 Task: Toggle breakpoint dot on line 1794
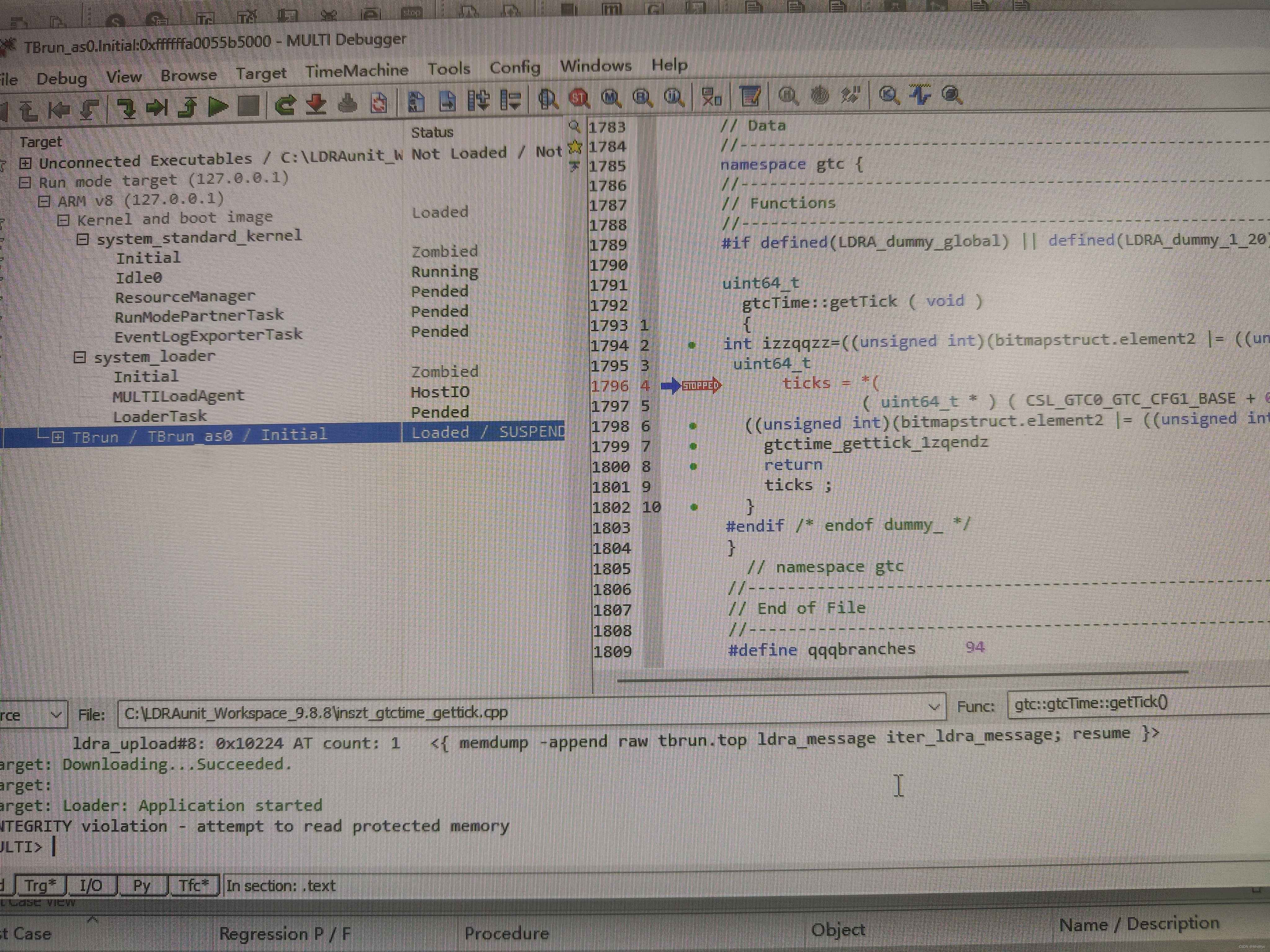692,346
